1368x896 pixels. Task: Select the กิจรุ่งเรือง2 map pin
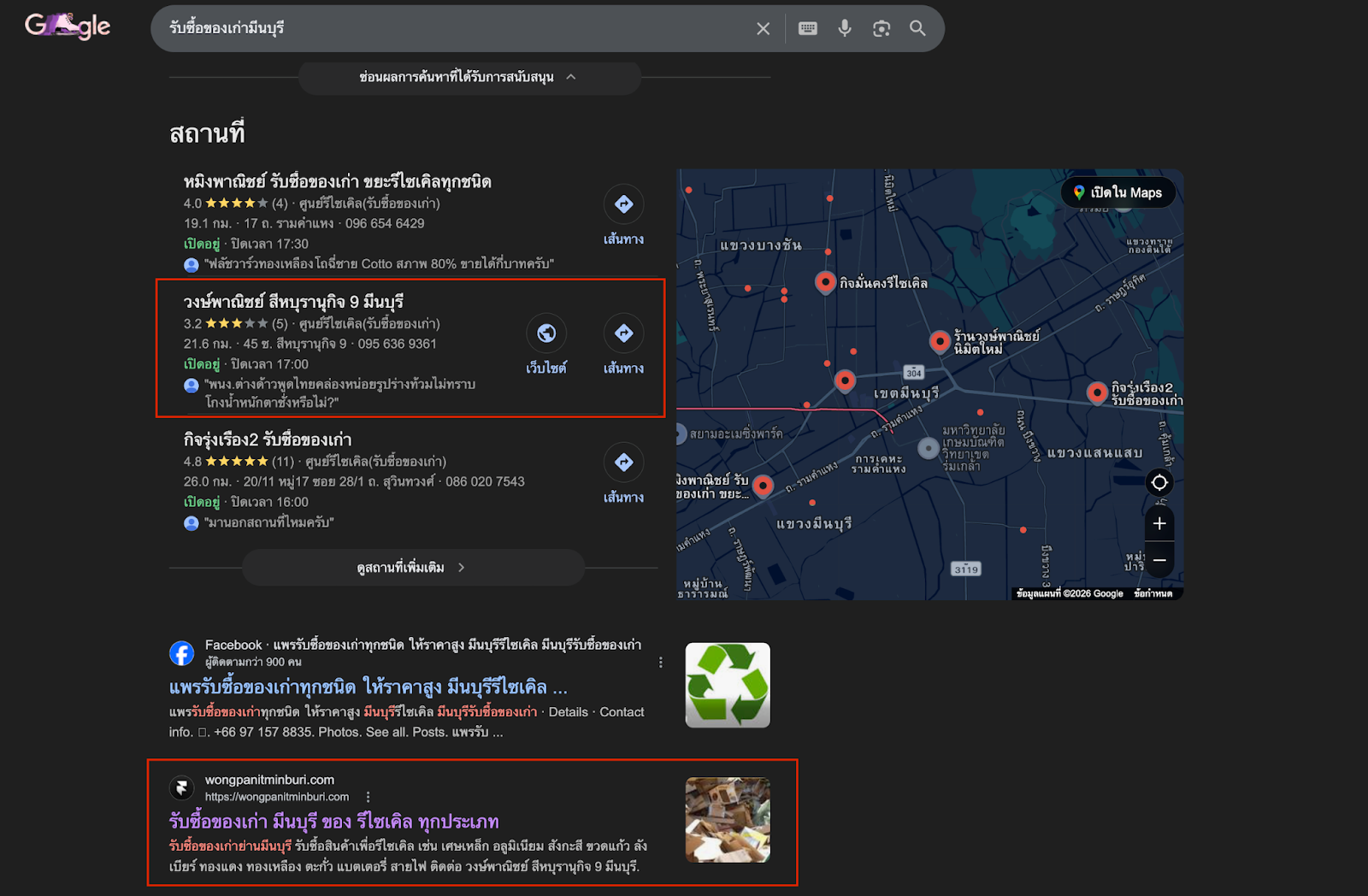[1097, 392]
